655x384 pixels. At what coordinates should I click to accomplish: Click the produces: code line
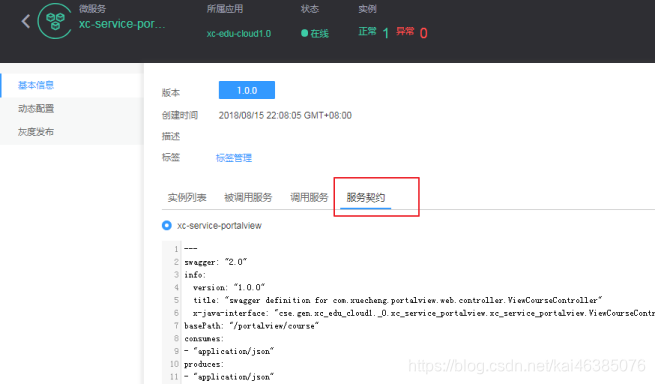click(204, 364)
